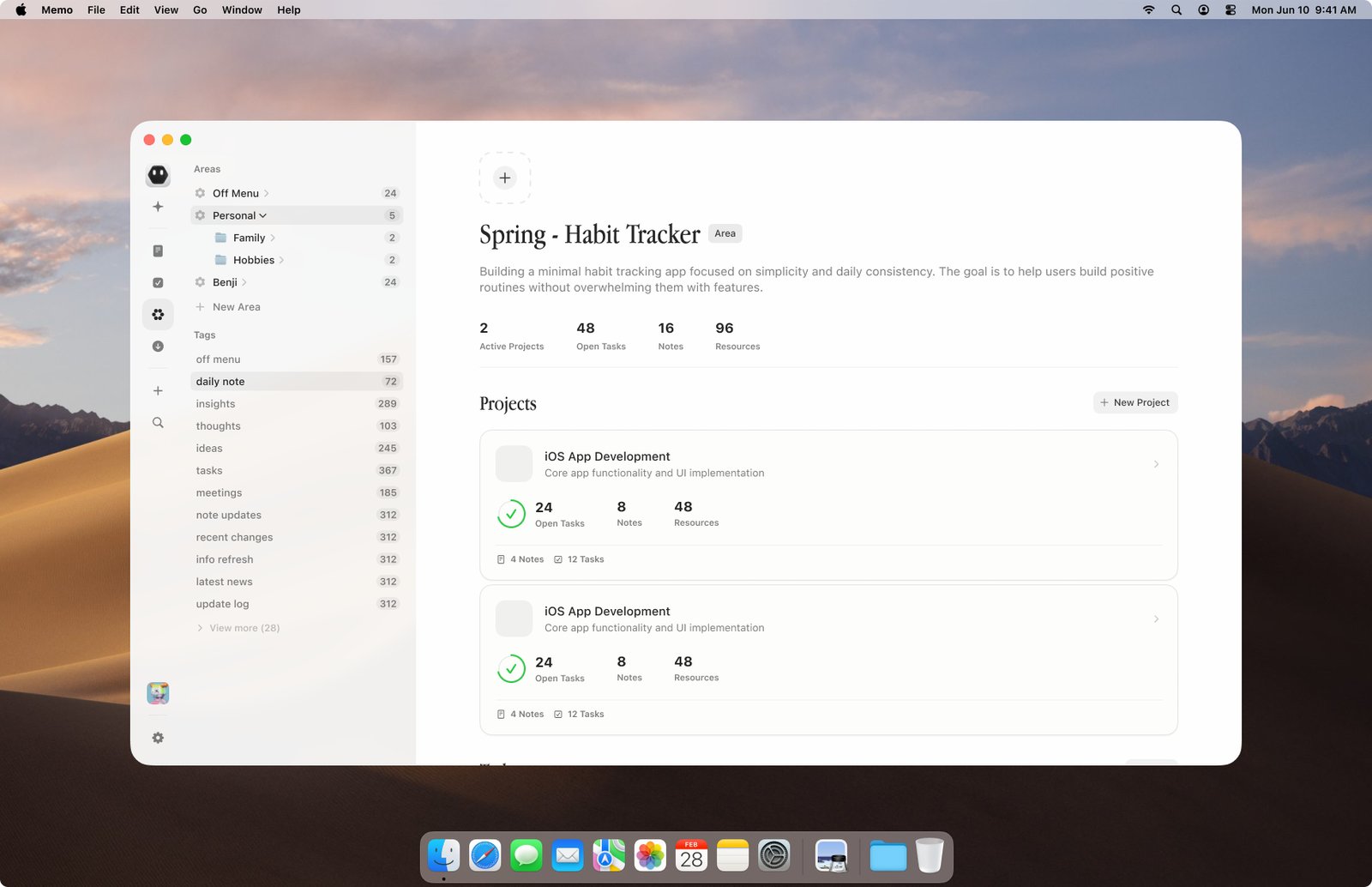Select the "thoughts" tag
Image resolution: width=1372 pixels, height=887 pixels.
[297, 426]
